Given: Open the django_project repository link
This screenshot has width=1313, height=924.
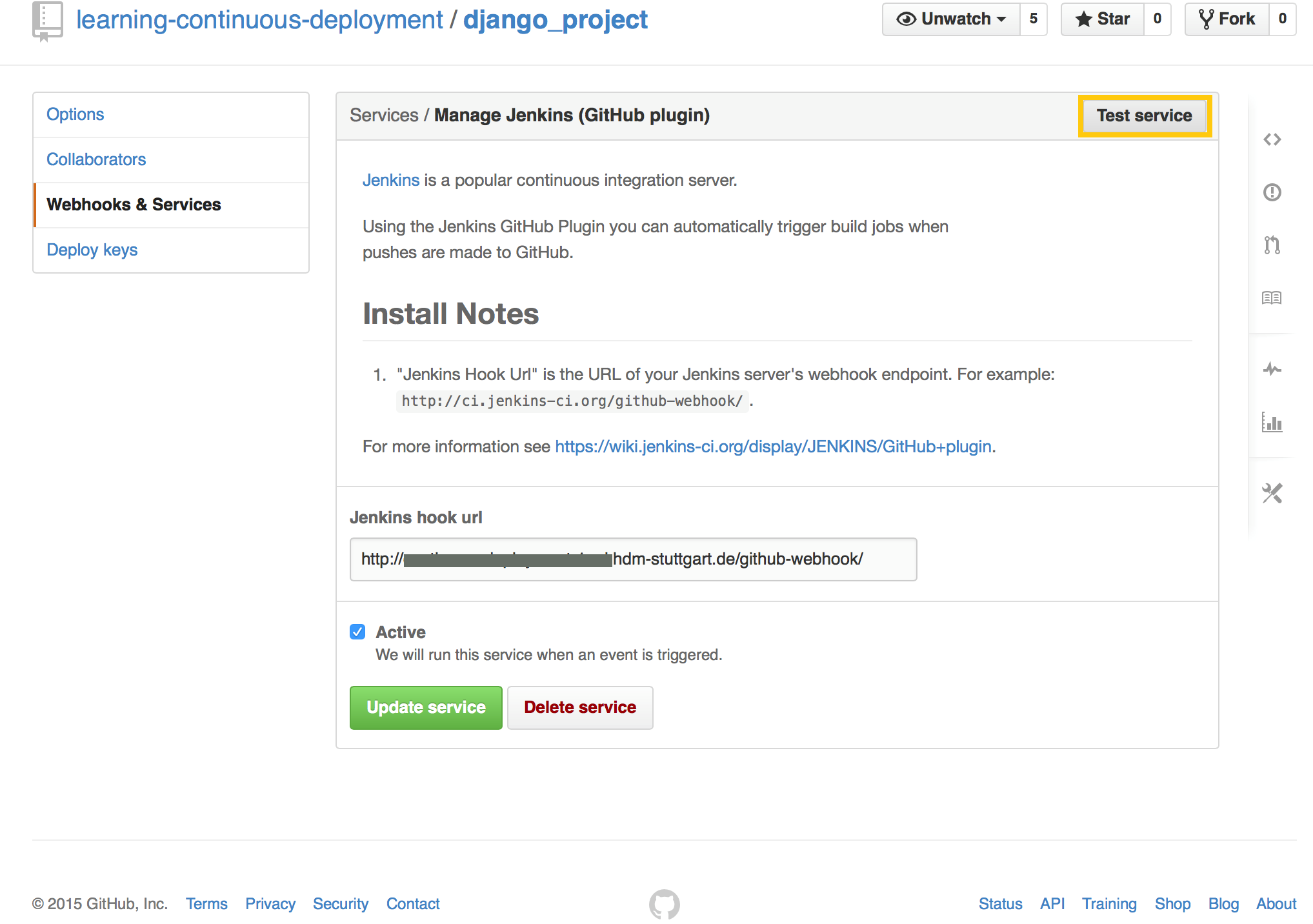Looking at the screenshot, I should click(556, 20).
